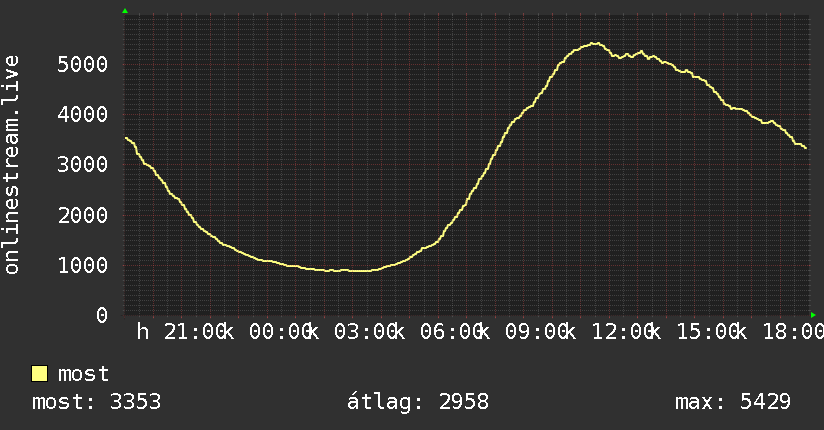This screenshot has width=824, height=430.
Task: Click the y-axis label 3000
Action: coord(83,165)
